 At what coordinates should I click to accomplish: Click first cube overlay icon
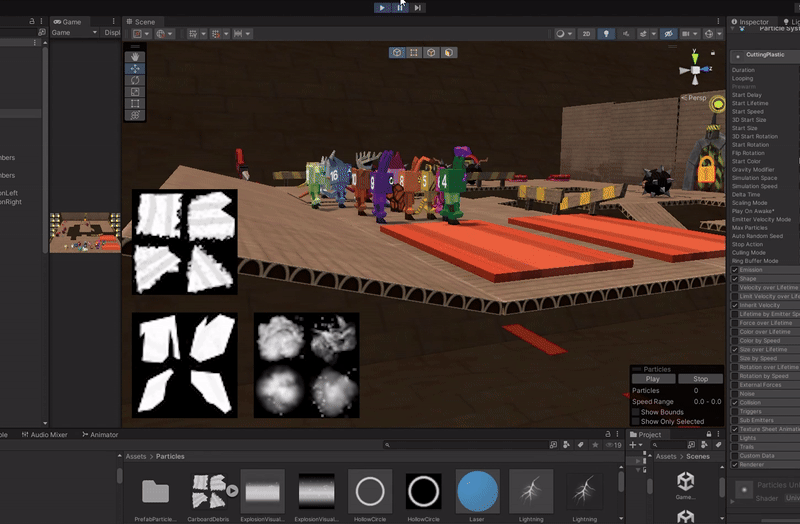397,53
